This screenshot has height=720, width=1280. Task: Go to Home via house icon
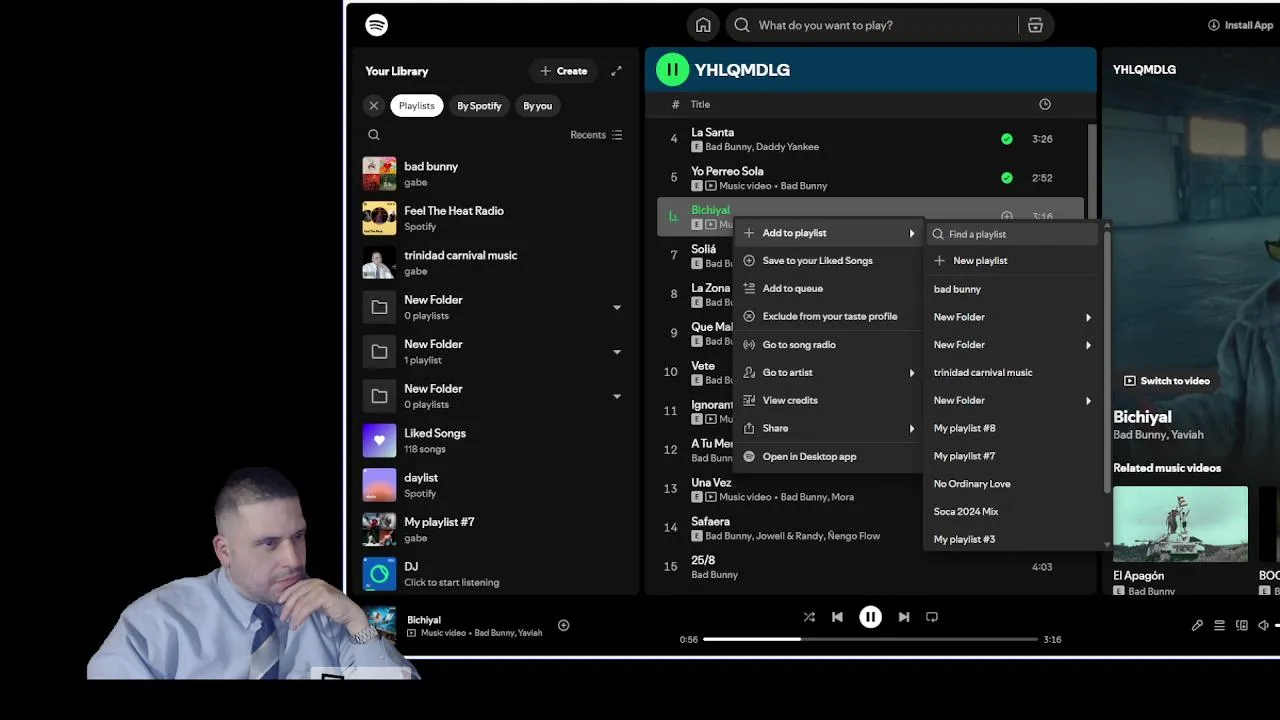pos(703,25)
